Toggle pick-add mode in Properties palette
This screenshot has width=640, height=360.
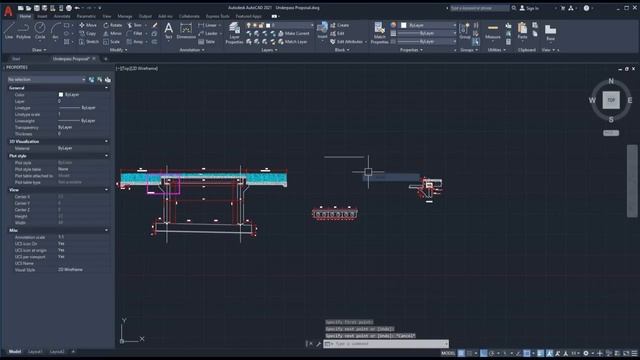91,80
